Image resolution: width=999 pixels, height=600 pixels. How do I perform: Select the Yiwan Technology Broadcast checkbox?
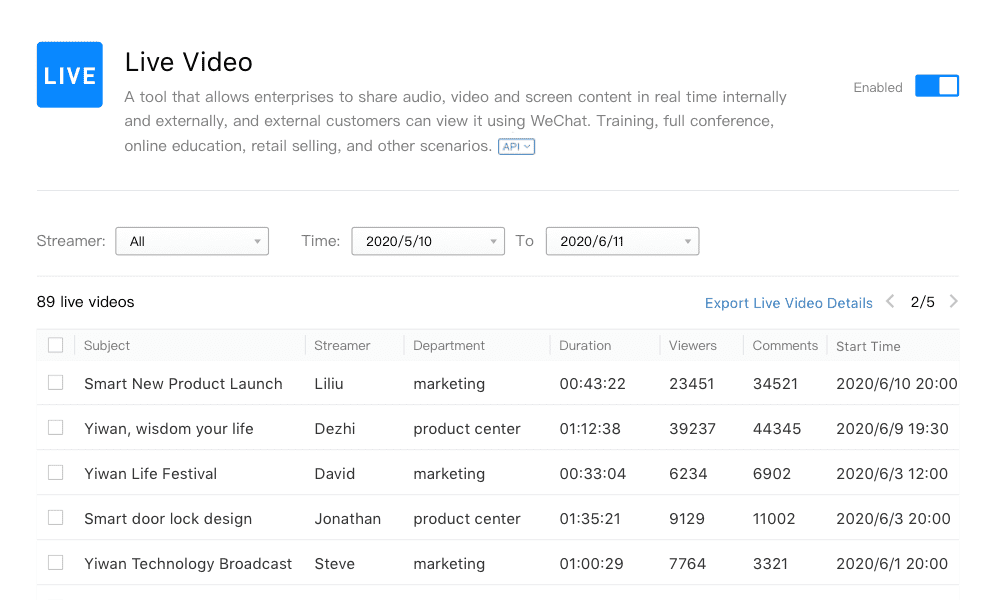pos(55,563)
